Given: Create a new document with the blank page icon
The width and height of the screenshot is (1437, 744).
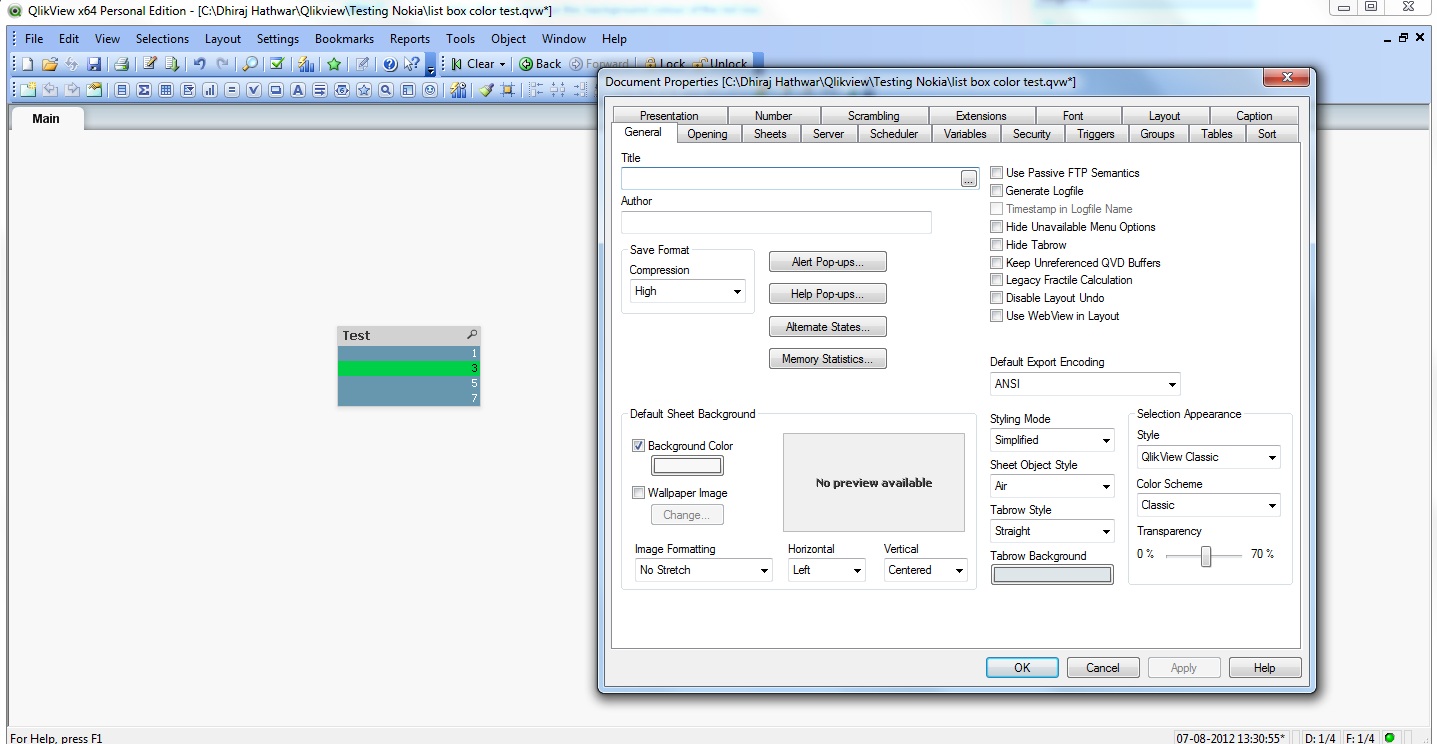Looking at the screenshot, I should click(x=28, y=64).
